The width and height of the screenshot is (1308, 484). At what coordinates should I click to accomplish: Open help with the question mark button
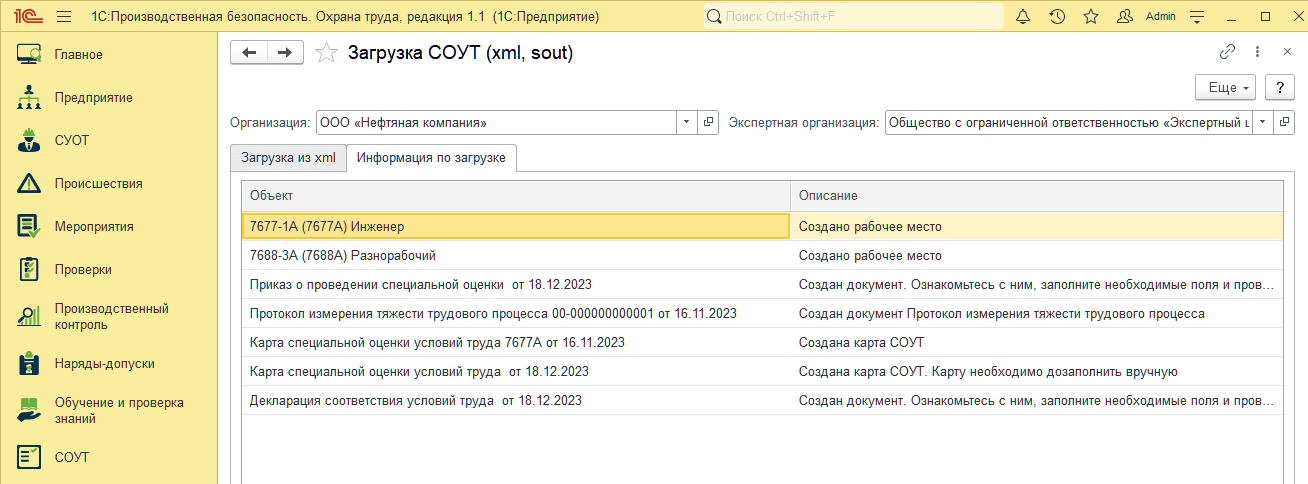pyautogui.click(x=1279, y=88)
